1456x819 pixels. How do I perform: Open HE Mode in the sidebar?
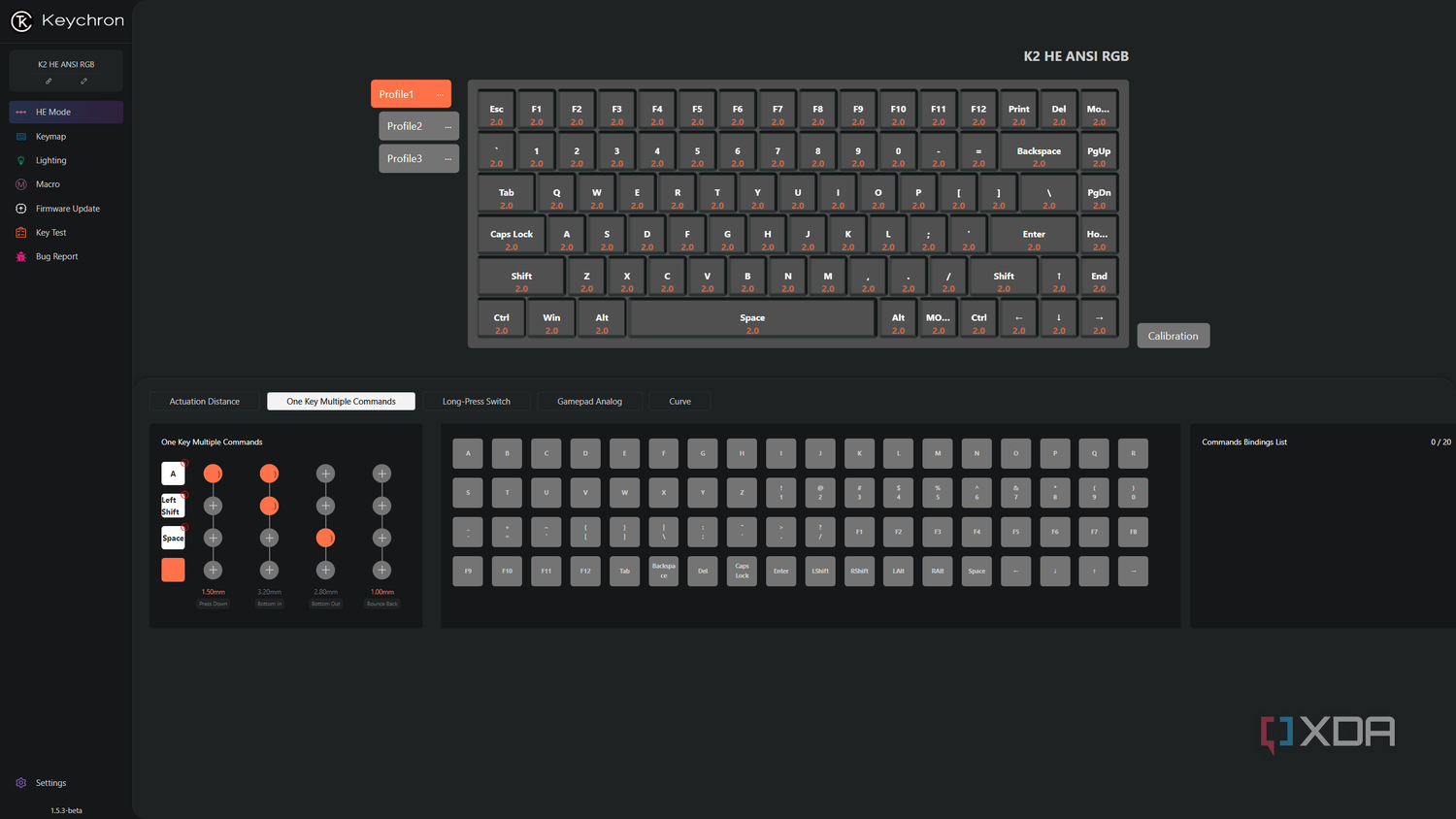click(66, 112)
